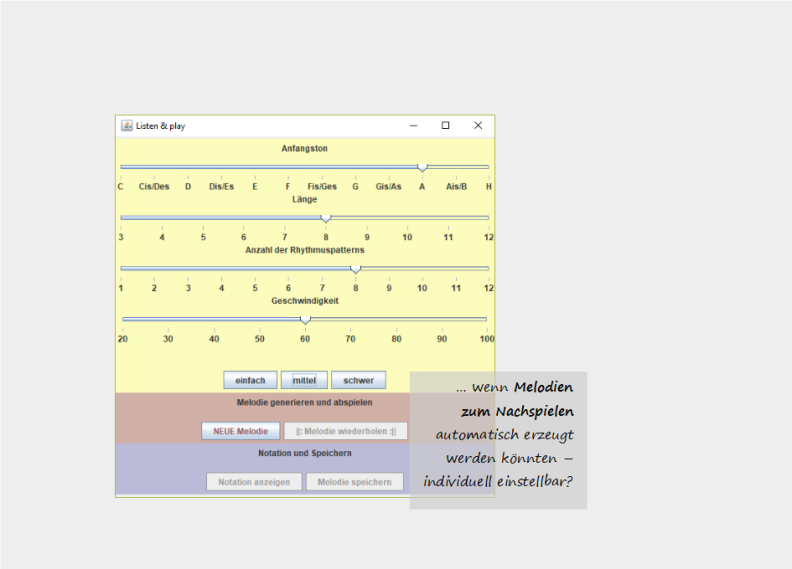Set Rhythmuspatterns slider to value 1
The image size is (792, 569).
(121, 268)
